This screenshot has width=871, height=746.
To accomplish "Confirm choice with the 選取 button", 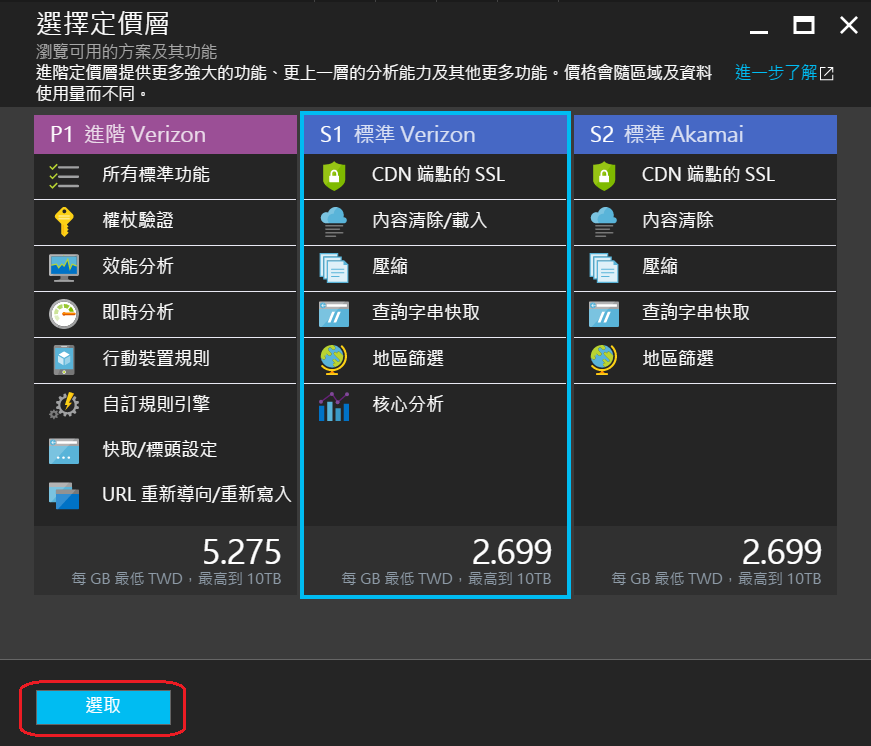I will click(x=103, y=707).
